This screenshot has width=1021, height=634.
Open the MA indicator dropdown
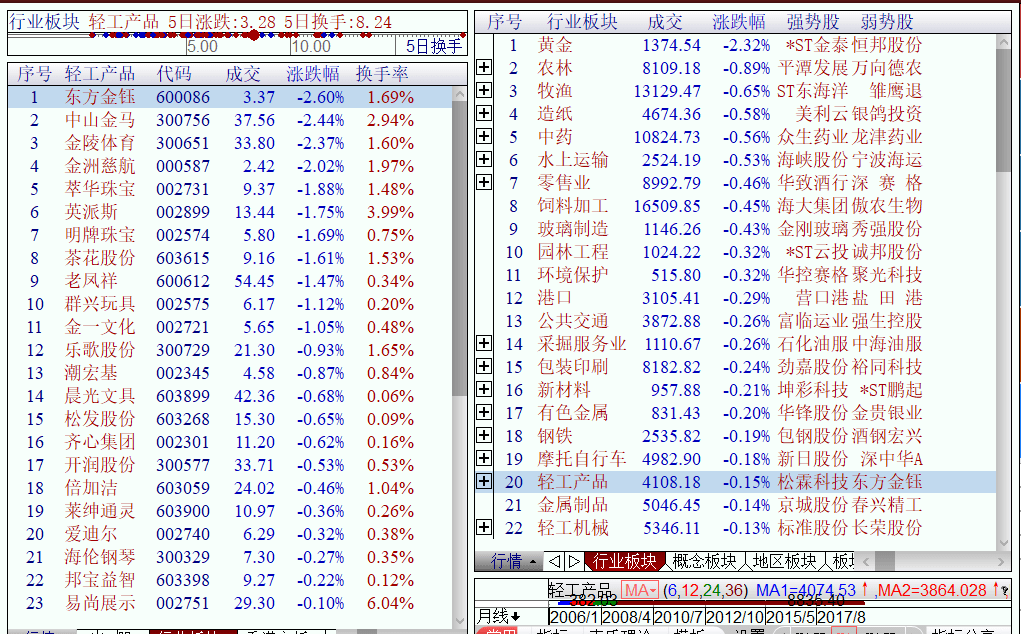[x=640, y=590]
